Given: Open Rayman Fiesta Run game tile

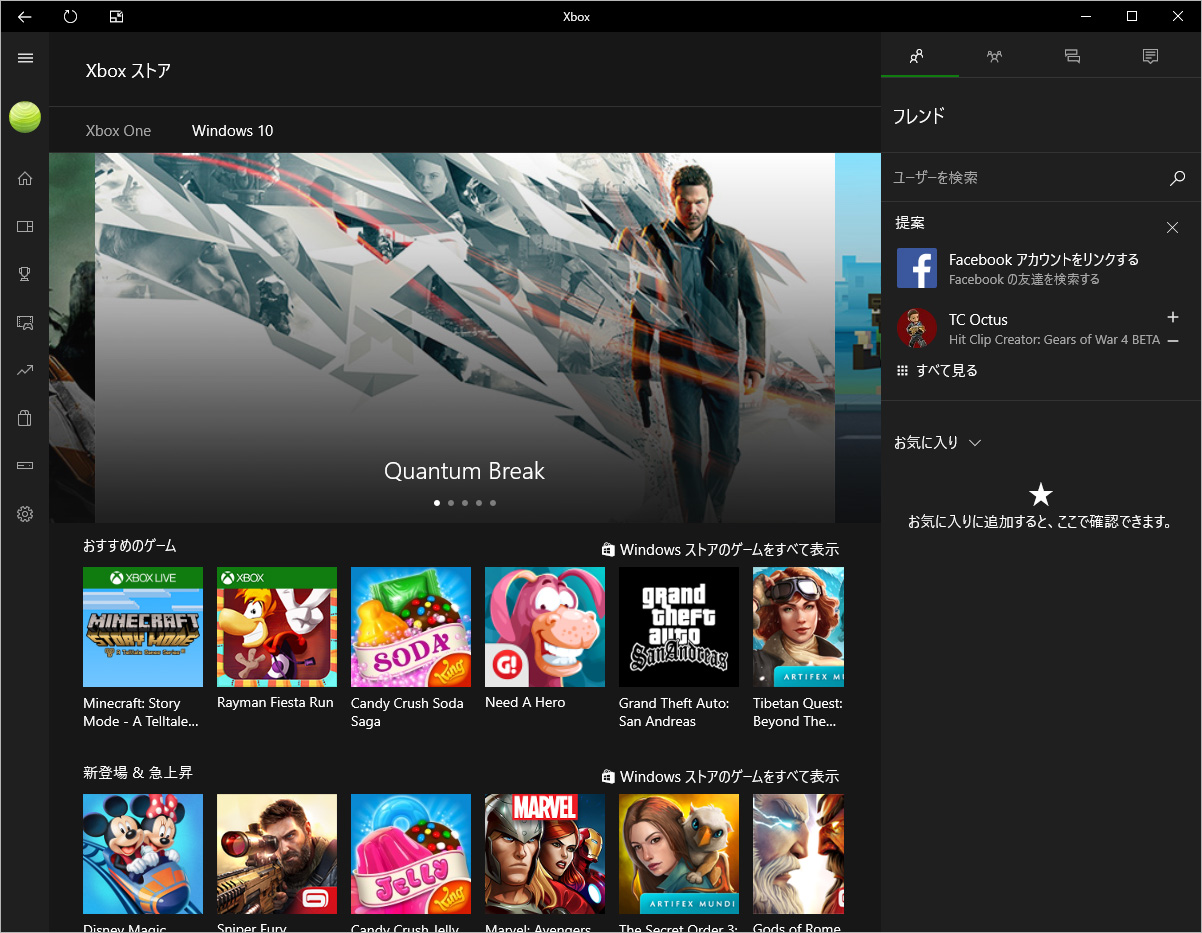Looking at the screenshot, I should (x=277, y=639).
